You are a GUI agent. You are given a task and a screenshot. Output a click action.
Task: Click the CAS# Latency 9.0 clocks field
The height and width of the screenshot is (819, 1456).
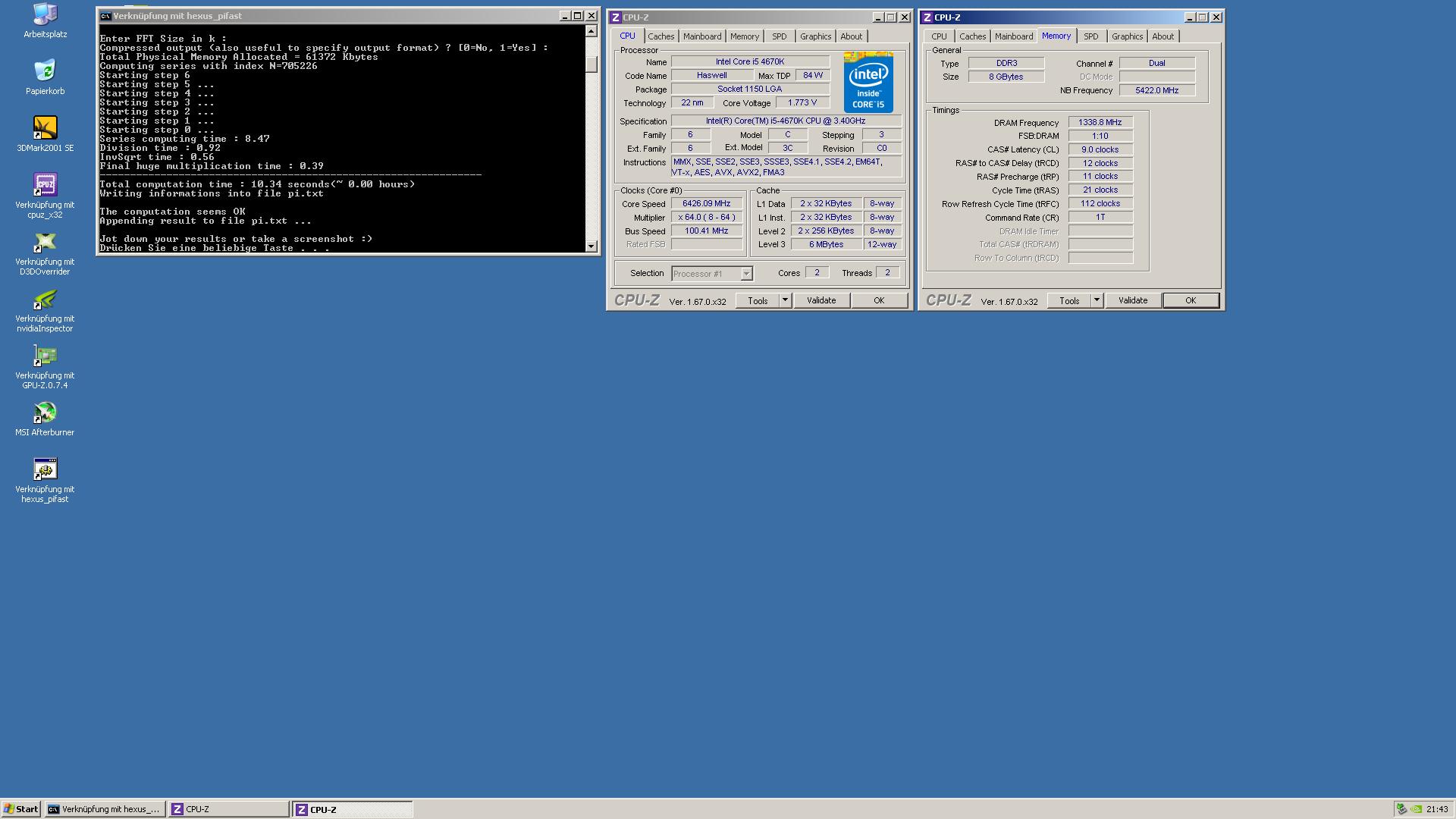pyautogui.click(x=1100, y=150)
